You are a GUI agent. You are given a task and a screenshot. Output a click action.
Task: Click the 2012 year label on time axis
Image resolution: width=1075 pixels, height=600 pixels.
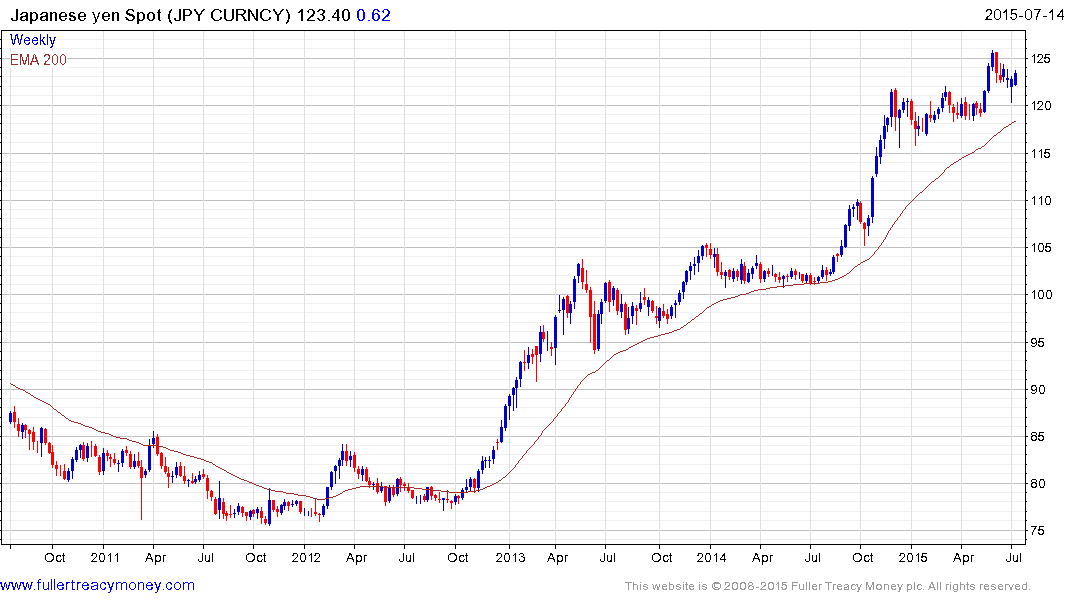306,557
